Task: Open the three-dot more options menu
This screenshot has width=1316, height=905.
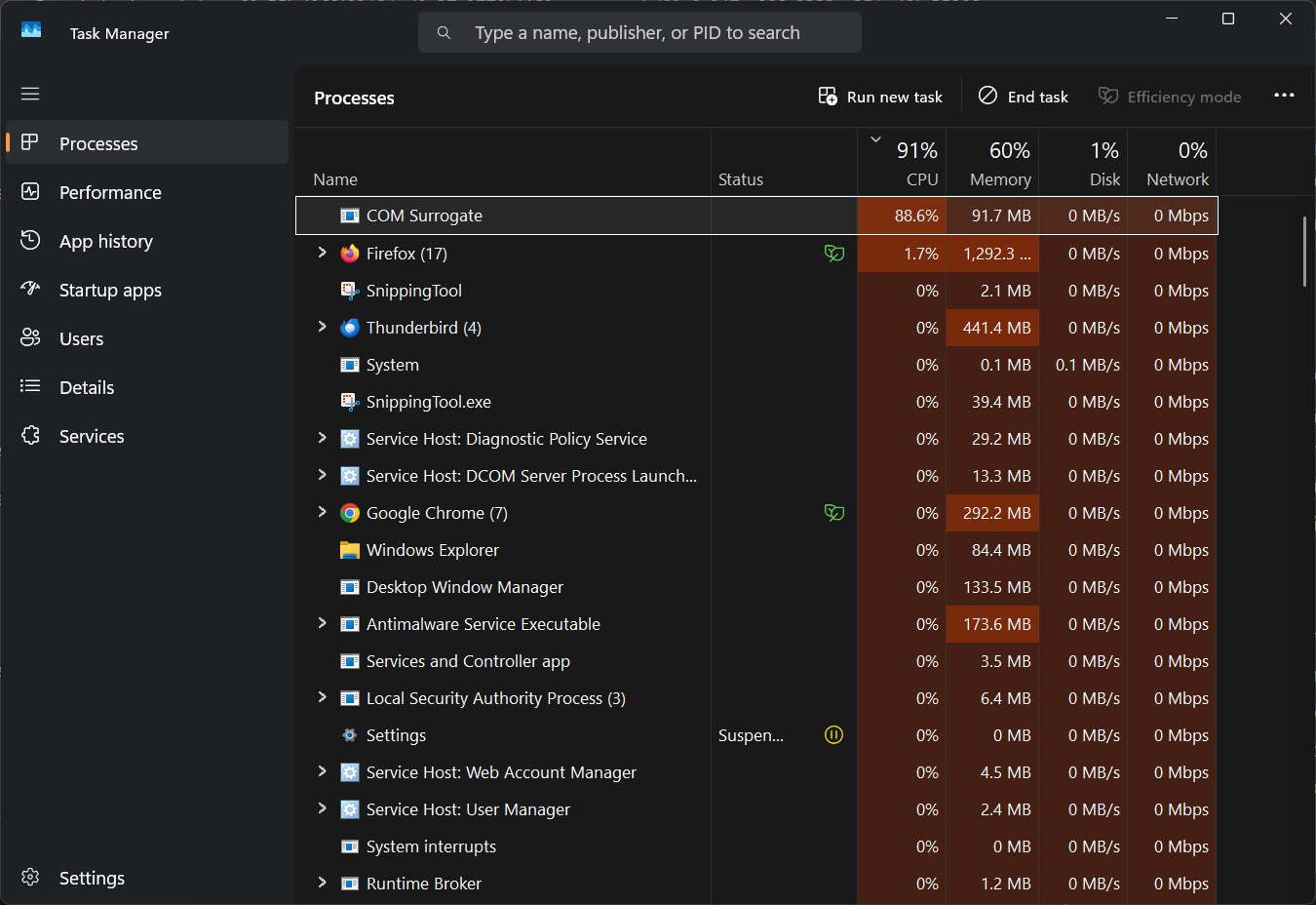Action: click(1284, 96)
